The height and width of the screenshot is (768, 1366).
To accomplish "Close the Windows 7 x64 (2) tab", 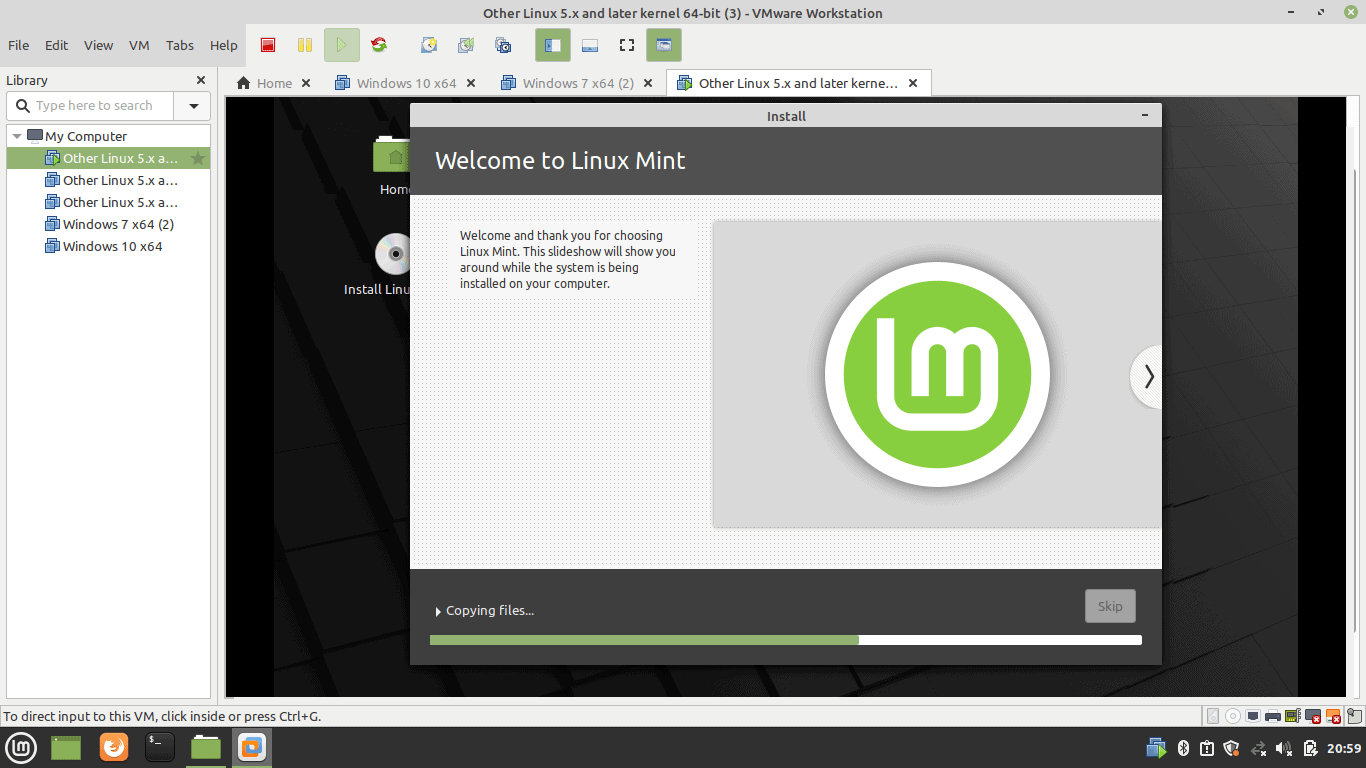I will [648, 83].
